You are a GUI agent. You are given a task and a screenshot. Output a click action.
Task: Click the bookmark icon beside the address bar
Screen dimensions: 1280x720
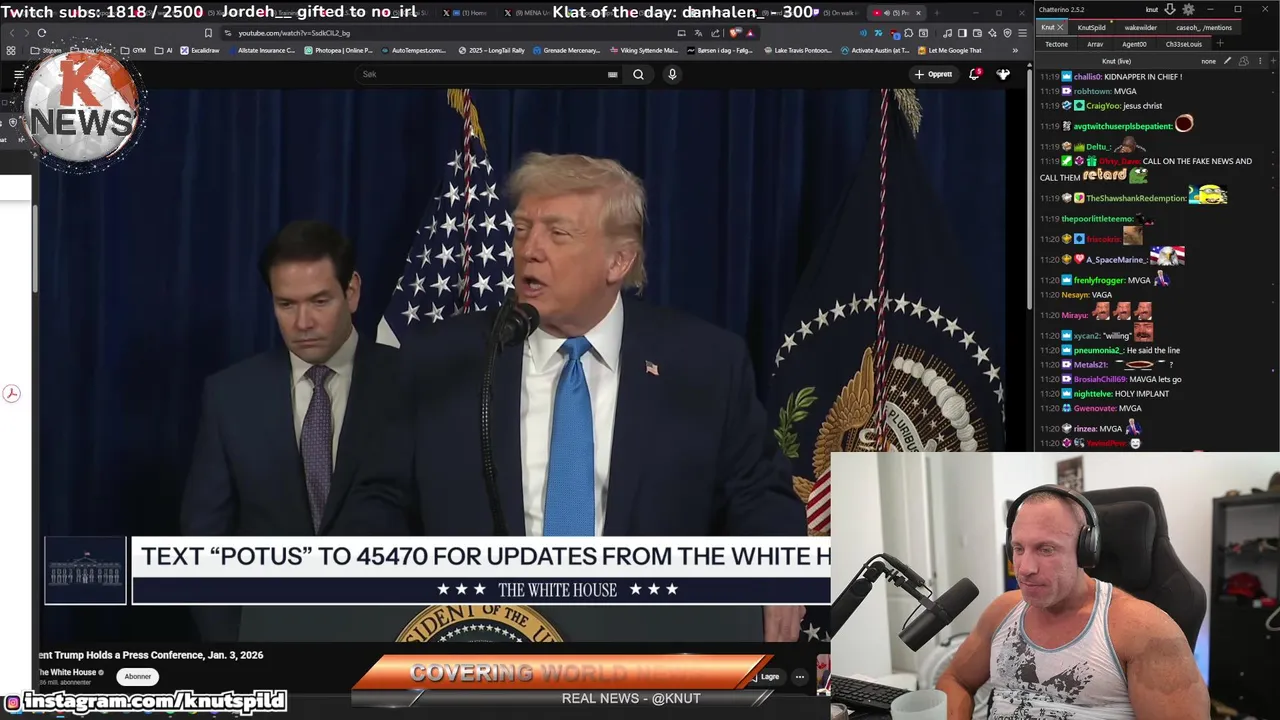pyautogui.click(x=208, y=33)
